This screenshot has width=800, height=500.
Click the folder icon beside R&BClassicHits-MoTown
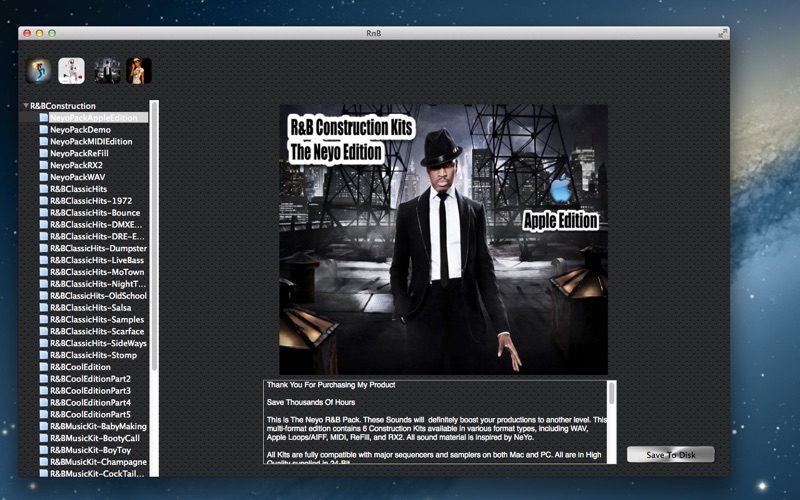[x=44, y=272]
